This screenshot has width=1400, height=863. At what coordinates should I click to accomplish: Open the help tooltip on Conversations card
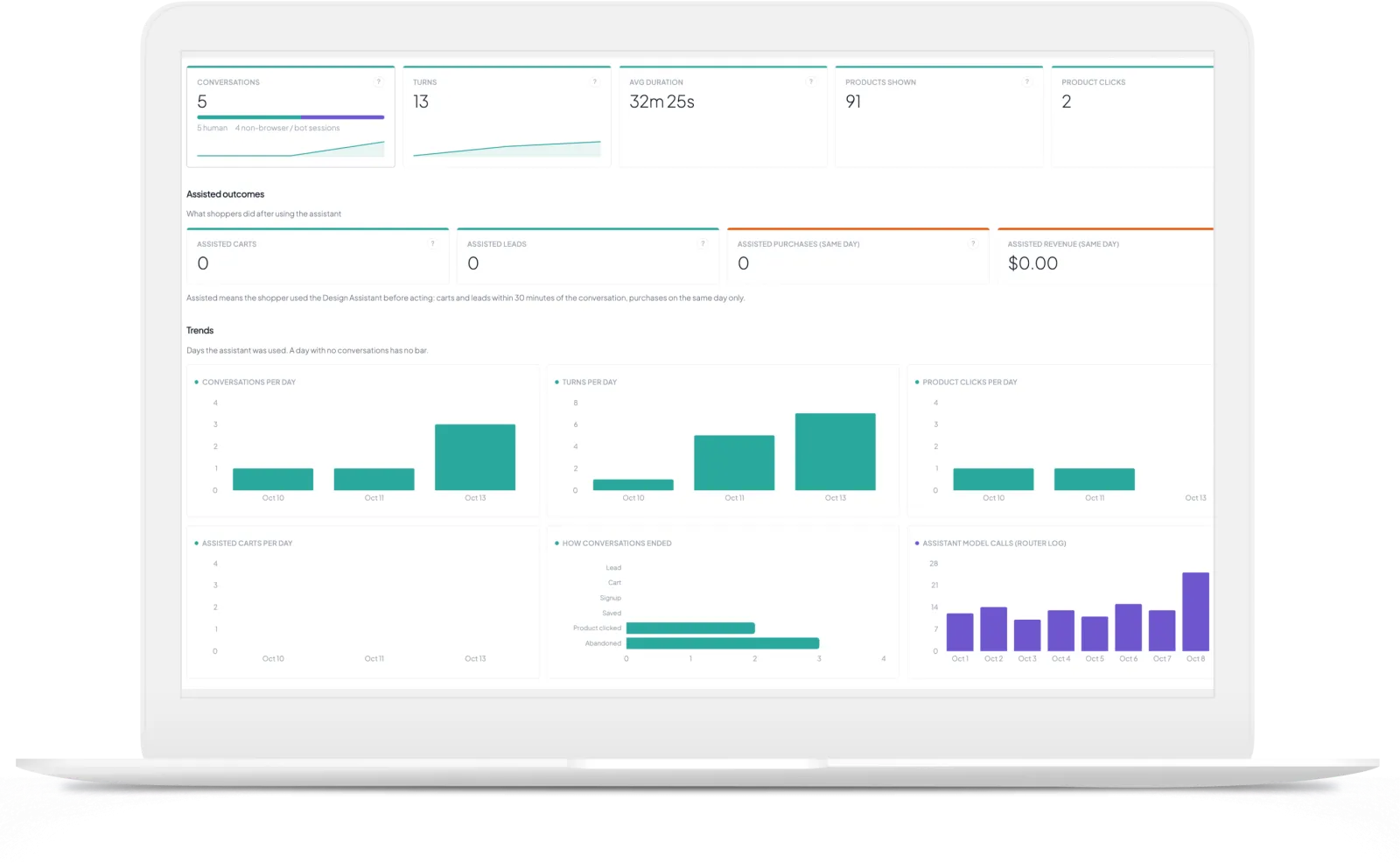coord(379,82)
